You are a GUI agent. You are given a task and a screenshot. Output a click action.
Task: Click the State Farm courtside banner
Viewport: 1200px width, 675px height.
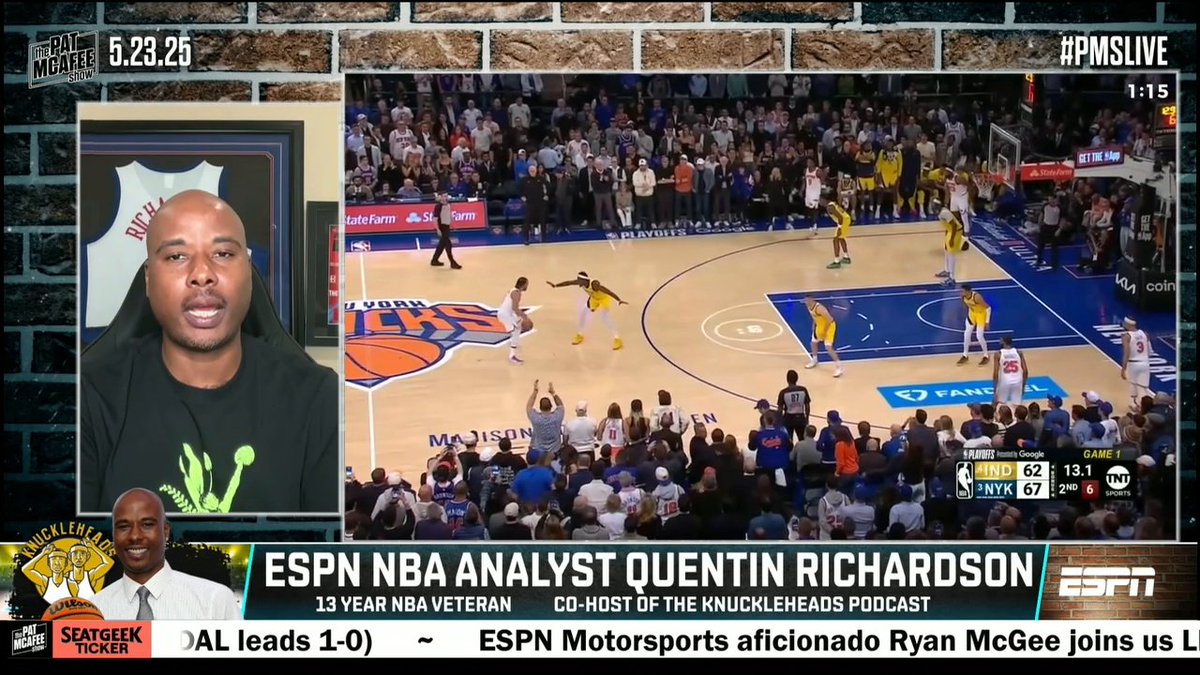(416, 217)
